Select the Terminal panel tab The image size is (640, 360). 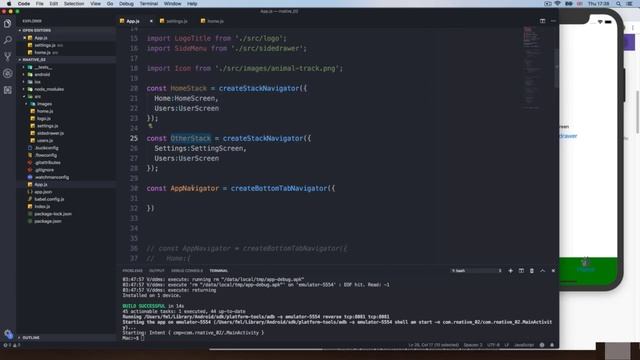coord(219,271)
